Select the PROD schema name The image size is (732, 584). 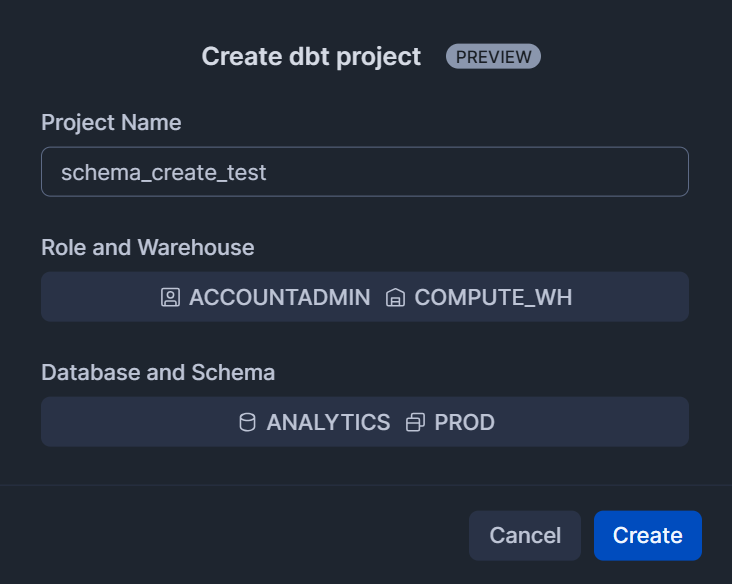464,422
